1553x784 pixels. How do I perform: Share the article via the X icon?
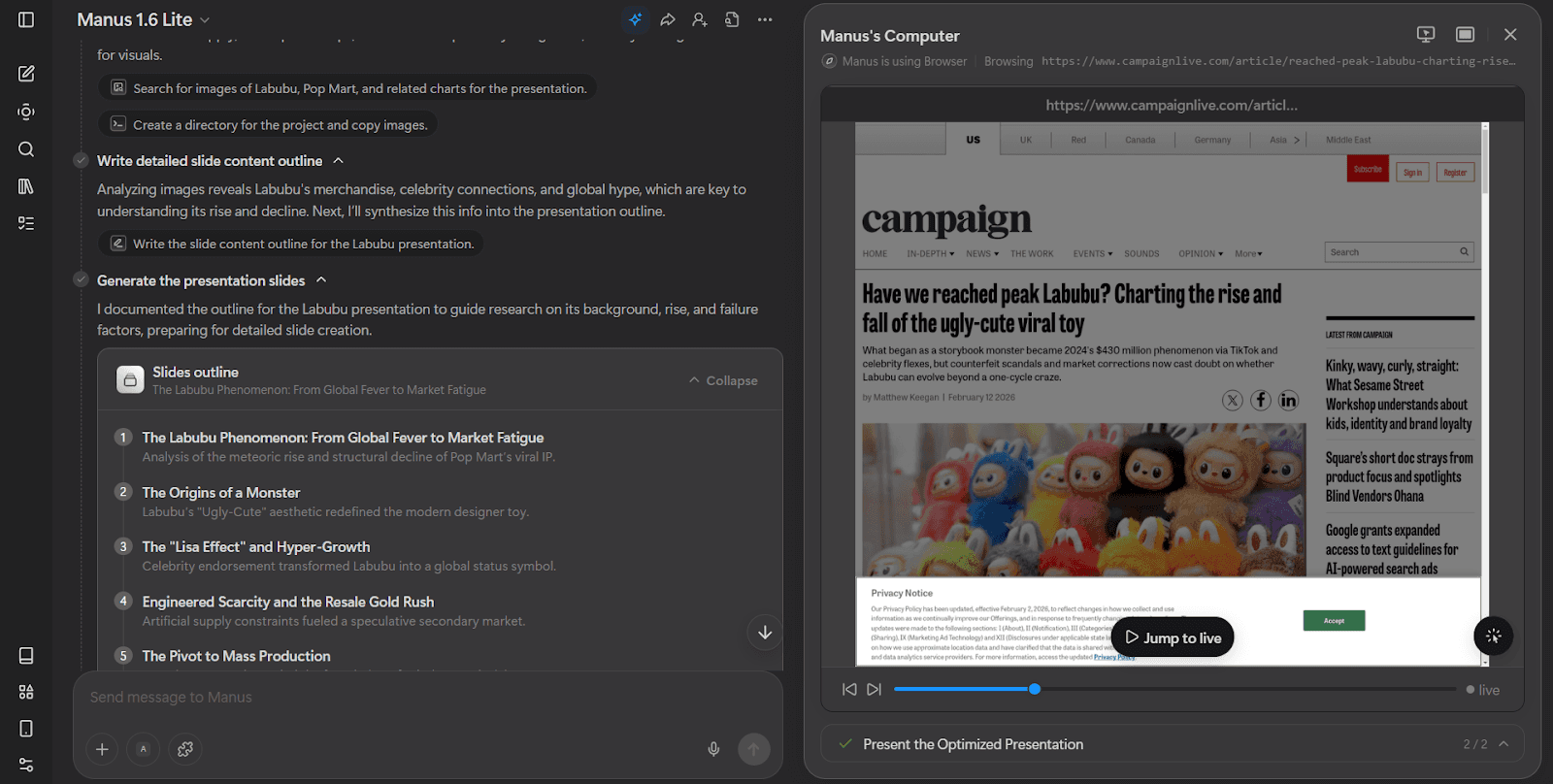(1233, 401)
